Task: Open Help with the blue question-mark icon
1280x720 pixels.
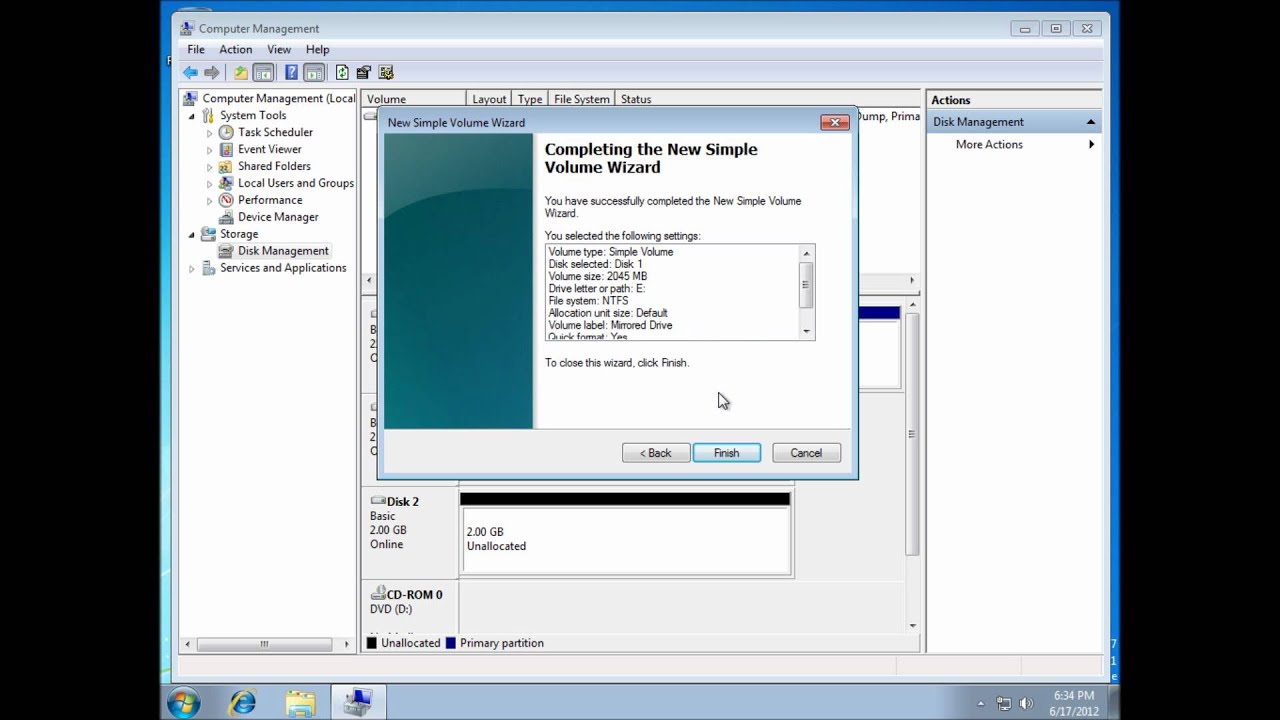Action: [291, 72]
